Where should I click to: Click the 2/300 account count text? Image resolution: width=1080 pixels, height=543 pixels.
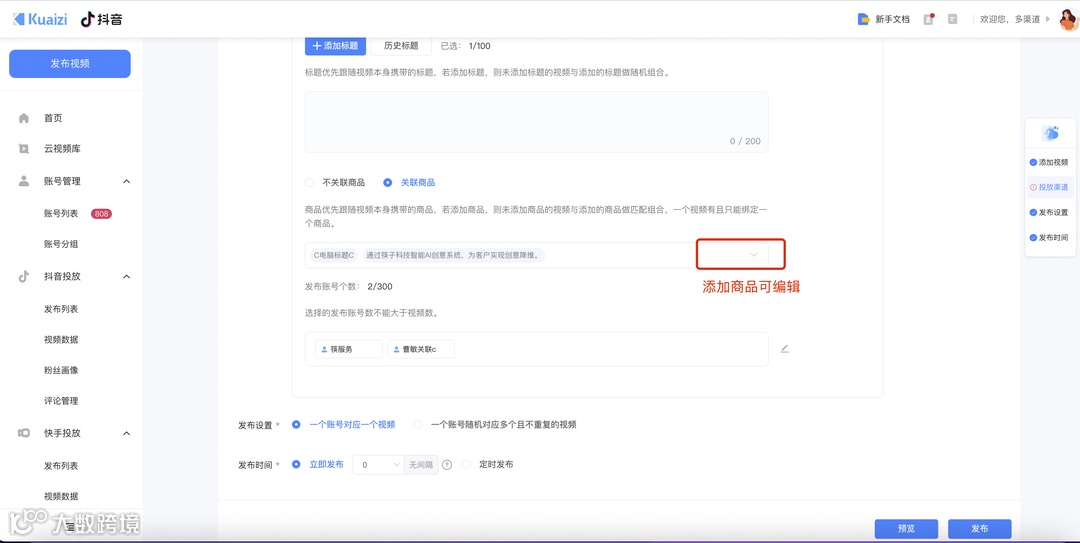380,287
